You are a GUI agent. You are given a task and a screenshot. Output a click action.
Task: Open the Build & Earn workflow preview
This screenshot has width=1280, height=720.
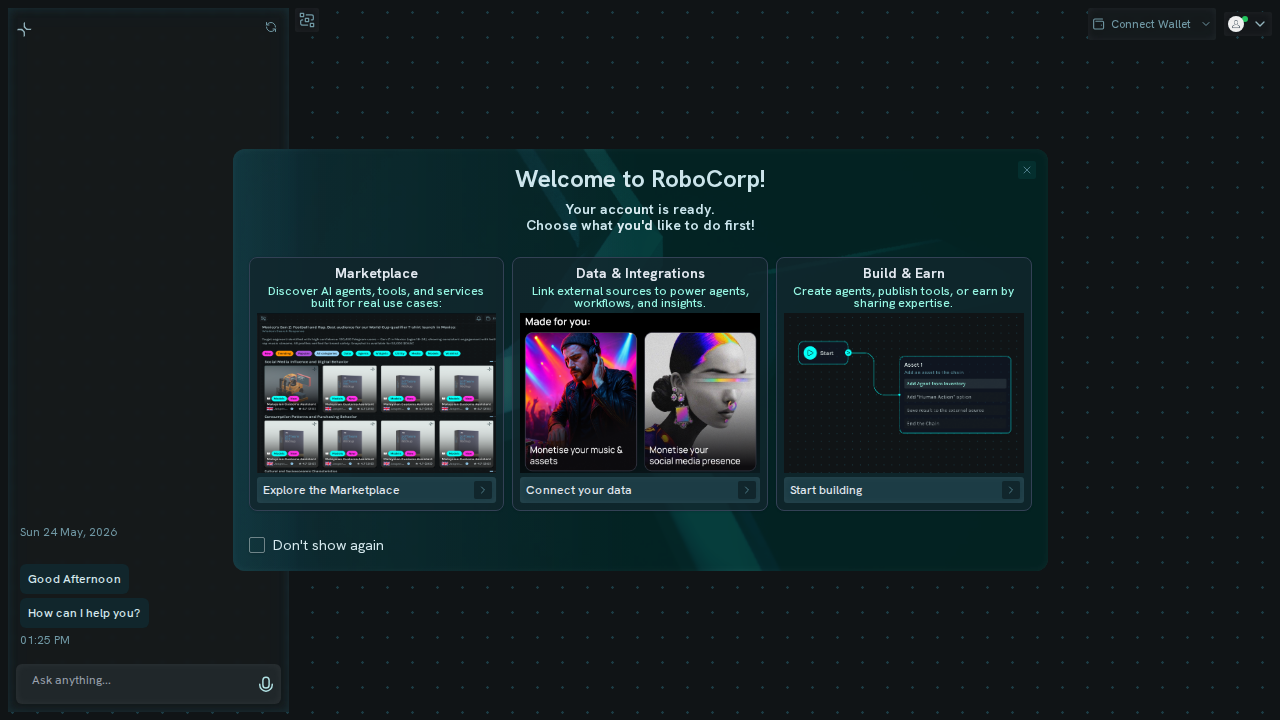[904, 393]
